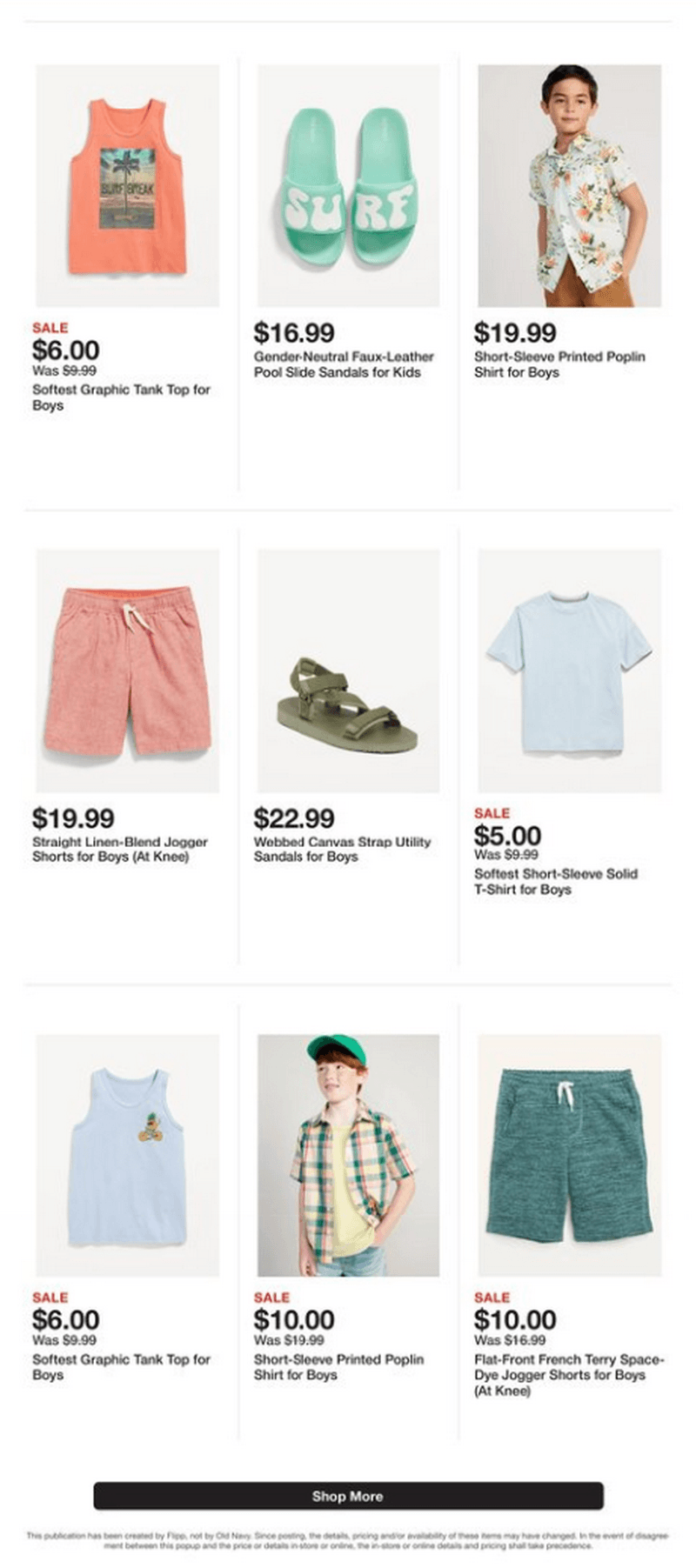Open Flat-Front French Terry Space-Dye Jogger Shorts link

tap(569, 1374)
